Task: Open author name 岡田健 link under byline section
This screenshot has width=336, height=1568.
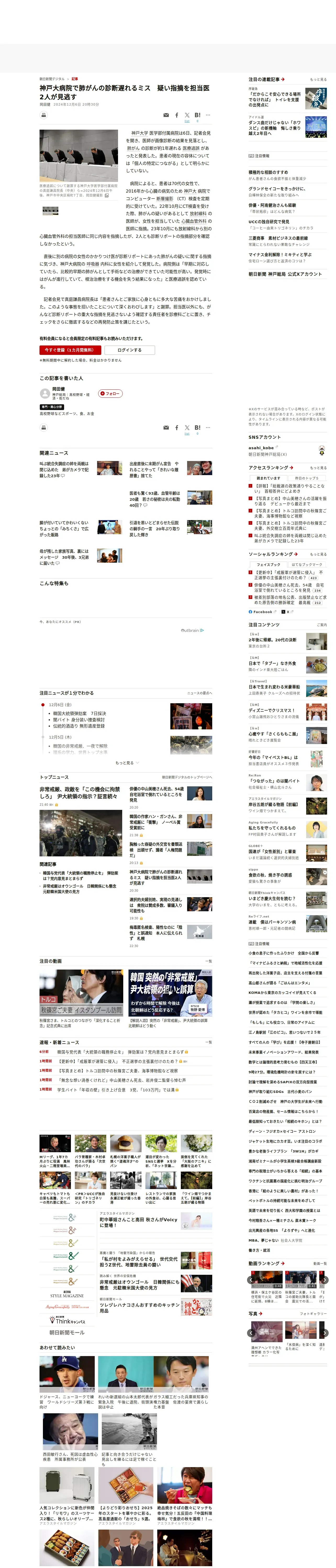Action: 59,388
